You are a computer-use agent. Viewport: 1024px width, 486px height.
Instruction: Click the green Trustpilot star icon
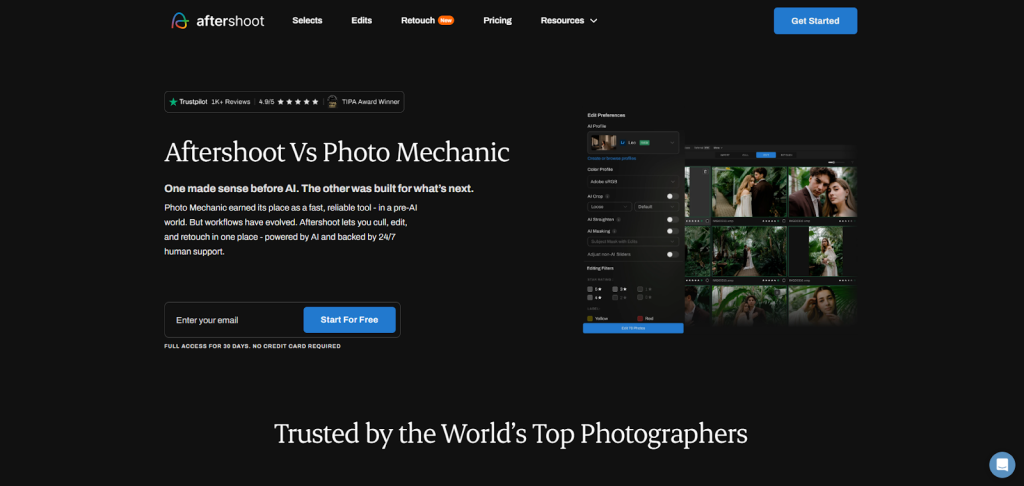click(173, 102)
